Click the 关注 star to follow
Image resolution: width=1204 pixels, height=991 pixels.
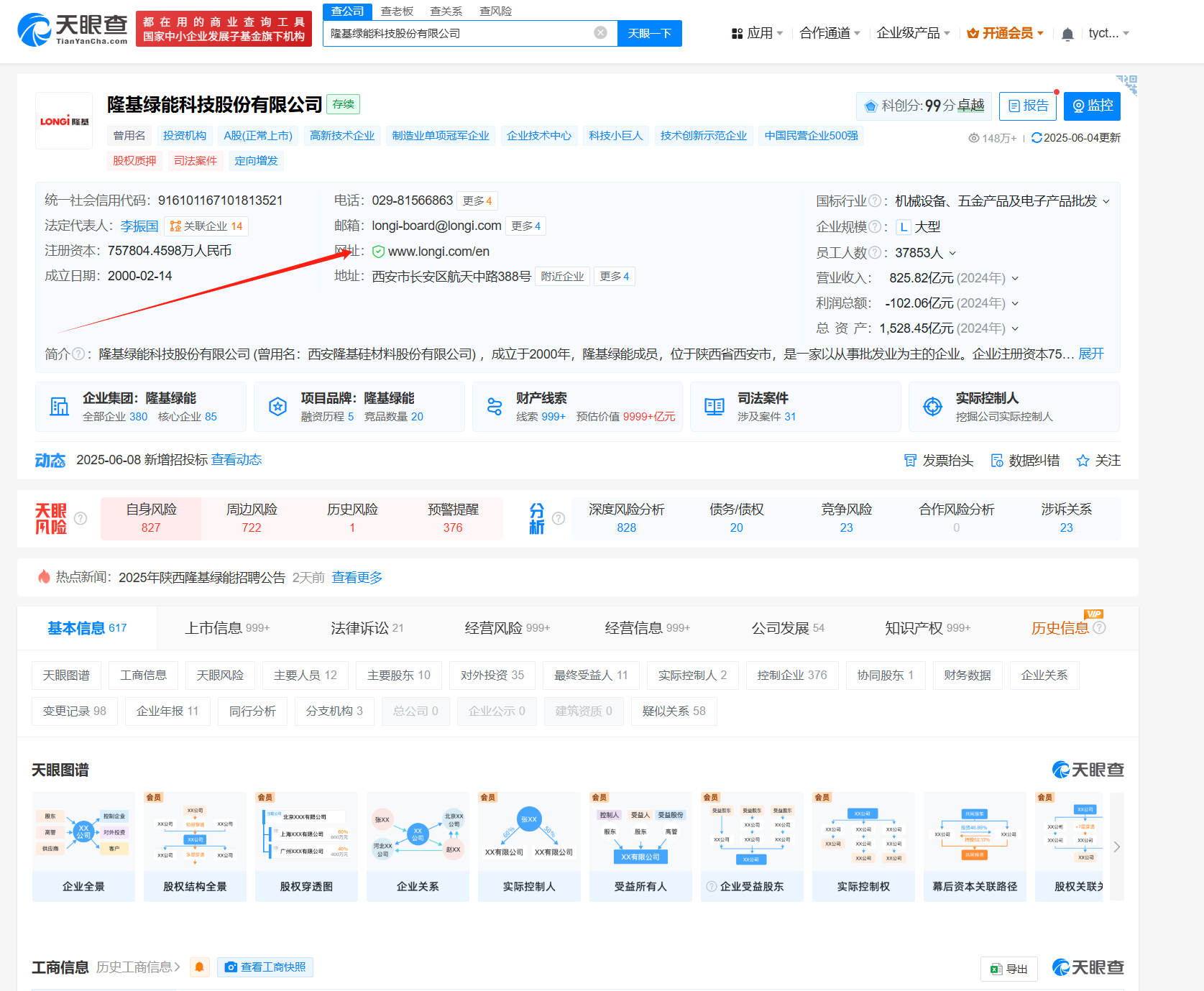tap(1098, 461)
